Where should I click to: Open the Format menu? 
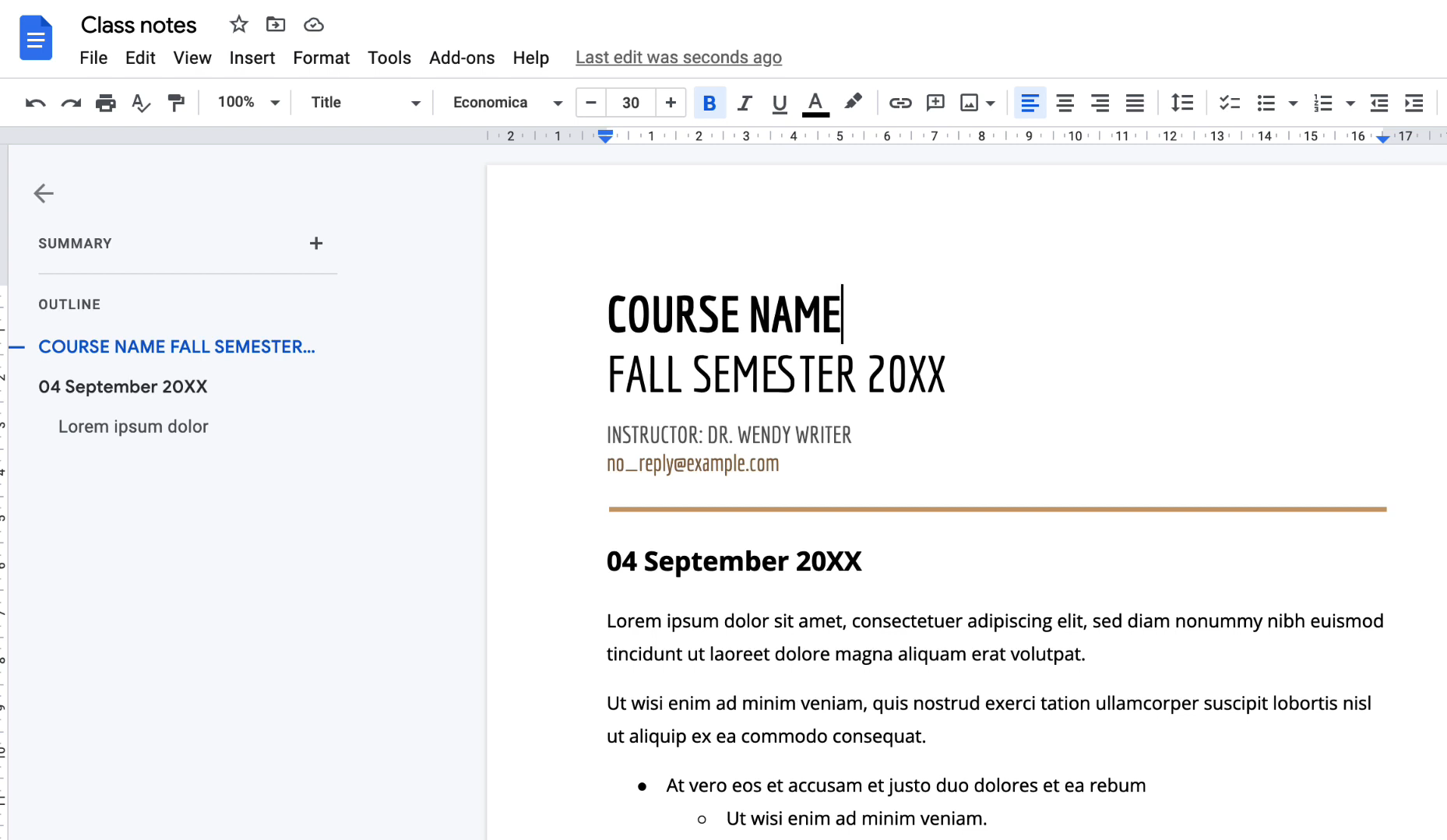click(x=321, y=58)
